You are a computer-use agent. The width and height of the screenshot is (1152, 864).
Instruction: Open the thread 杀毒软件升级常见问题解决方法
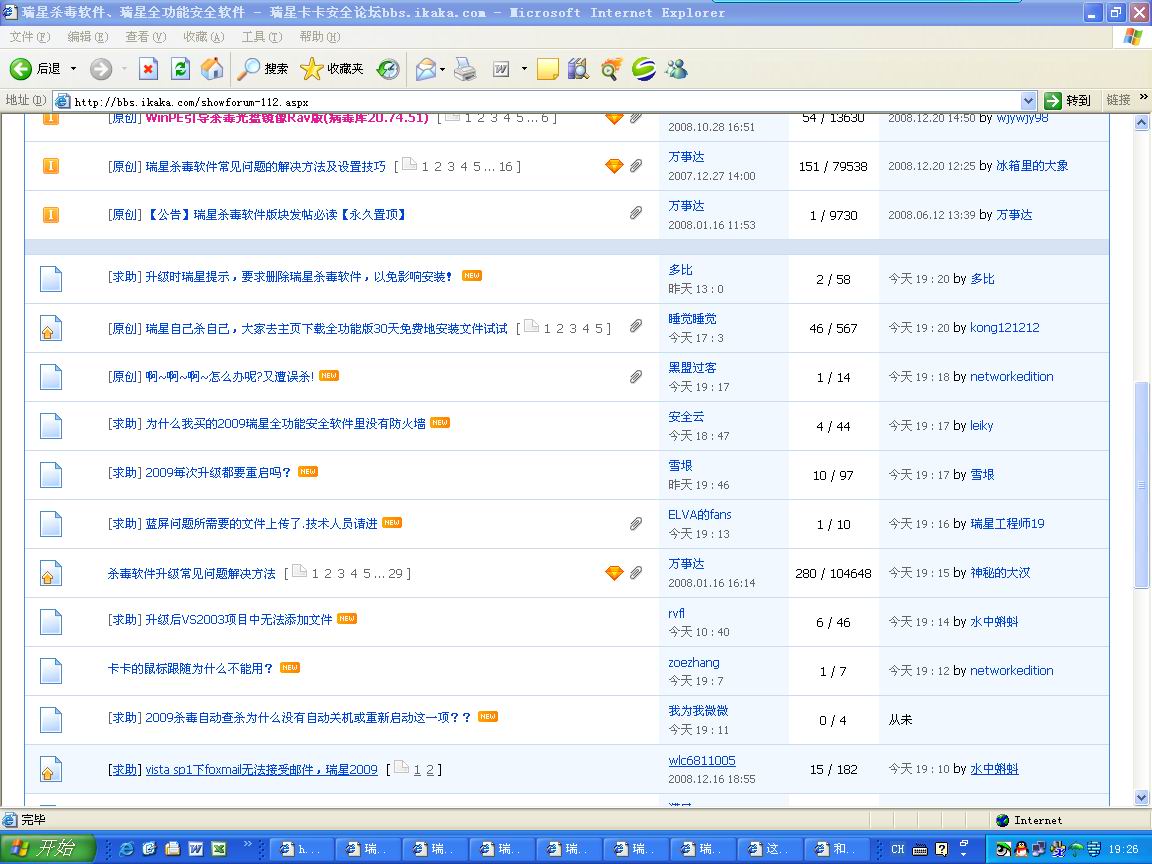(191, 574)
